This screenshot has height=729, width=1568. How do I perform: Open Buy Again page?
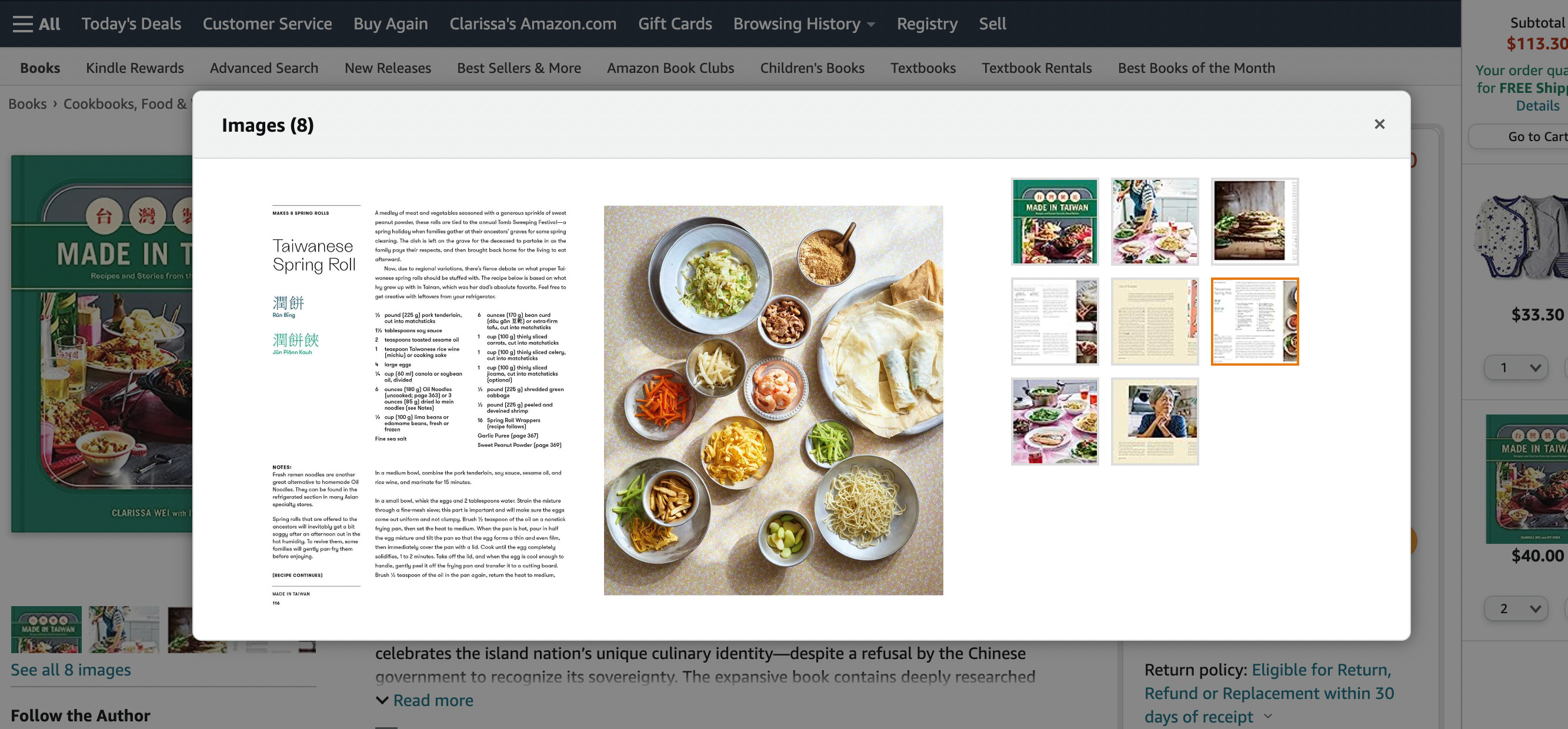click(x=391, y=24)
